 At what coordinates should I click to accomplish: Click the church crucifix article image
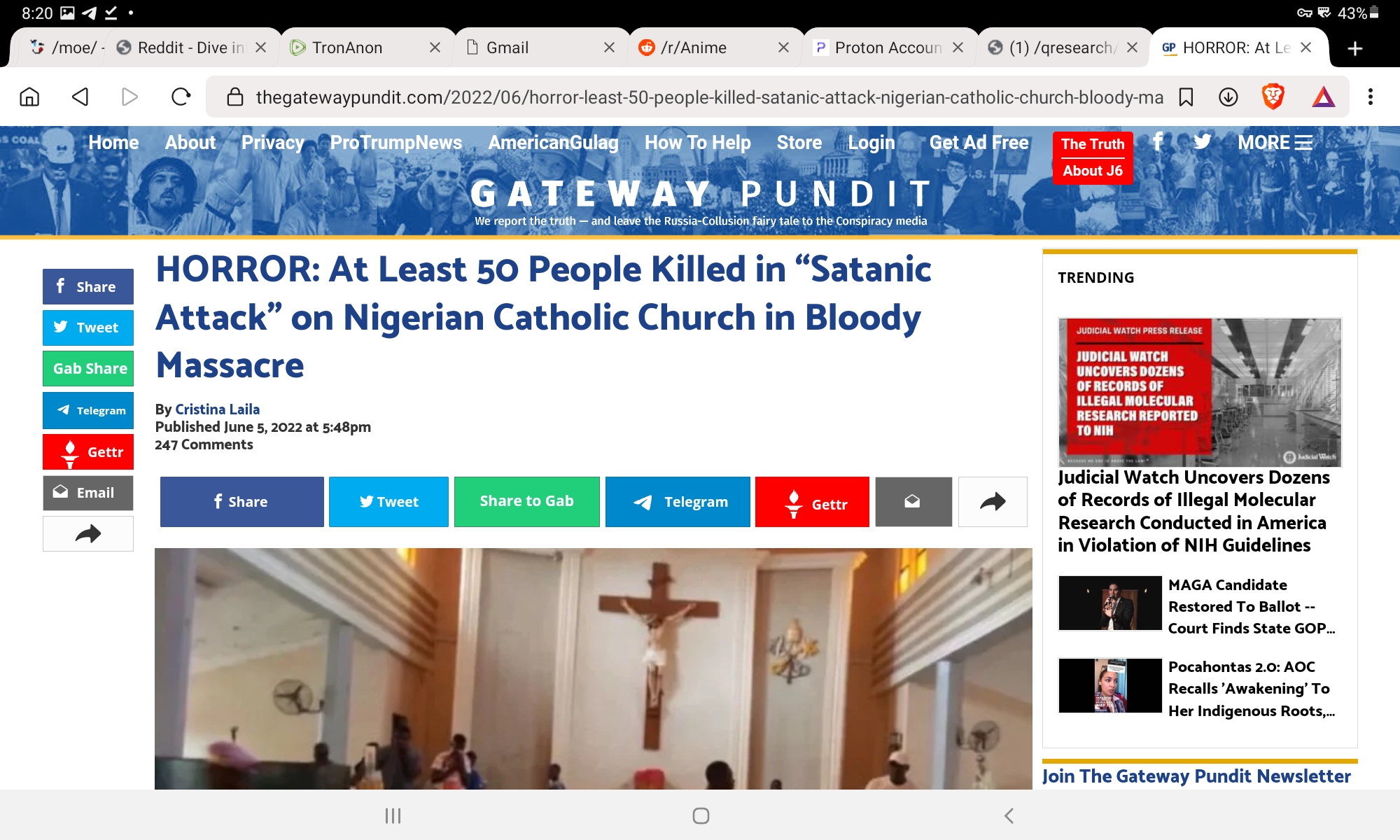[593, 668]
